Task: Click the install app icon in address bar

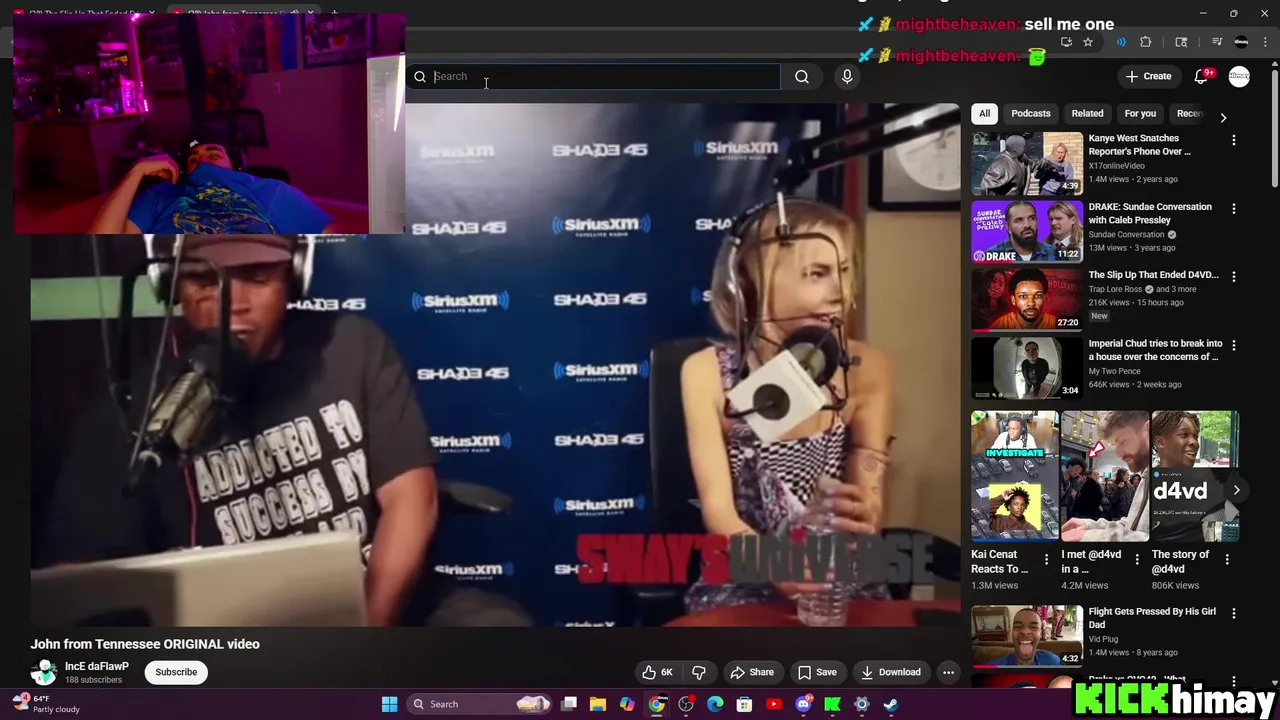Action: pyautogui.click(x=1066, y=42)
